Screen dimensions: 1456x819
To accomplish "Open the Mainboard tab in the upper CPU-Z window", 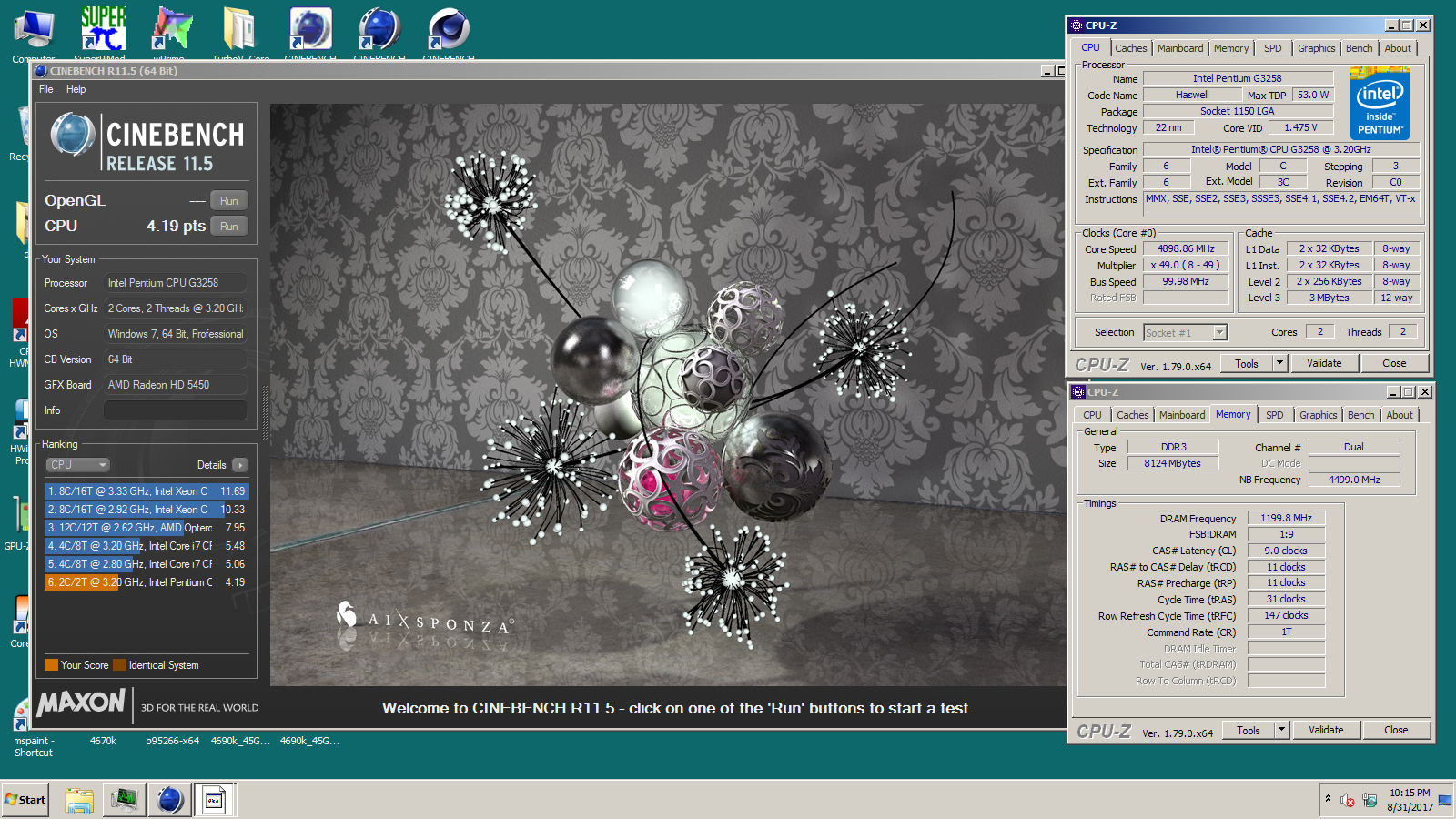I will click(1180, 48).
